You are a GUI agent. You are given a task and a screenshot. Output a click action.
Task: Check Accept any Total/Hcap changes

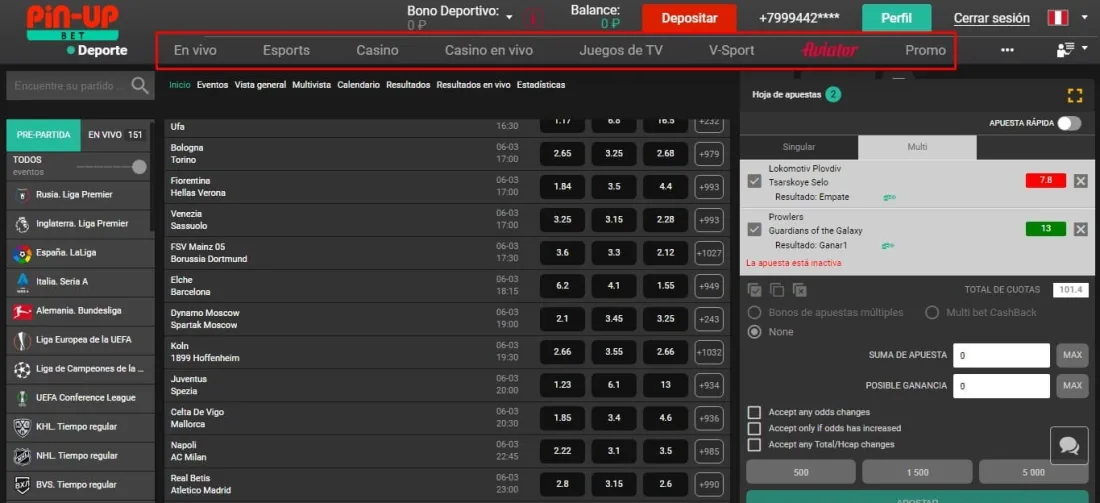click(x=754, y=445)
